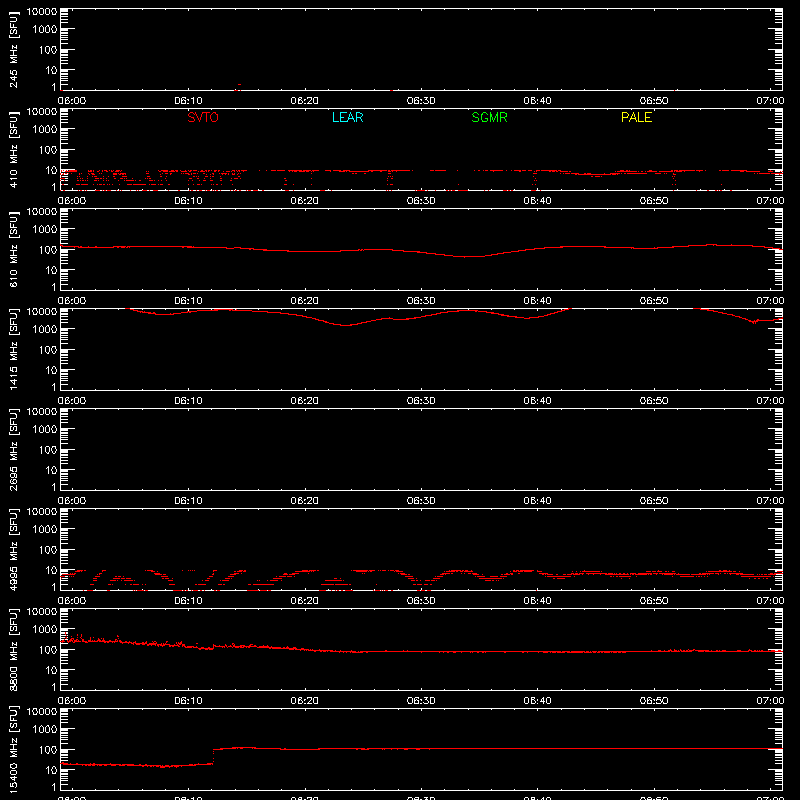
Task: Click 06:40 time label below 610 MHz plot
Action: coord(537,301)
